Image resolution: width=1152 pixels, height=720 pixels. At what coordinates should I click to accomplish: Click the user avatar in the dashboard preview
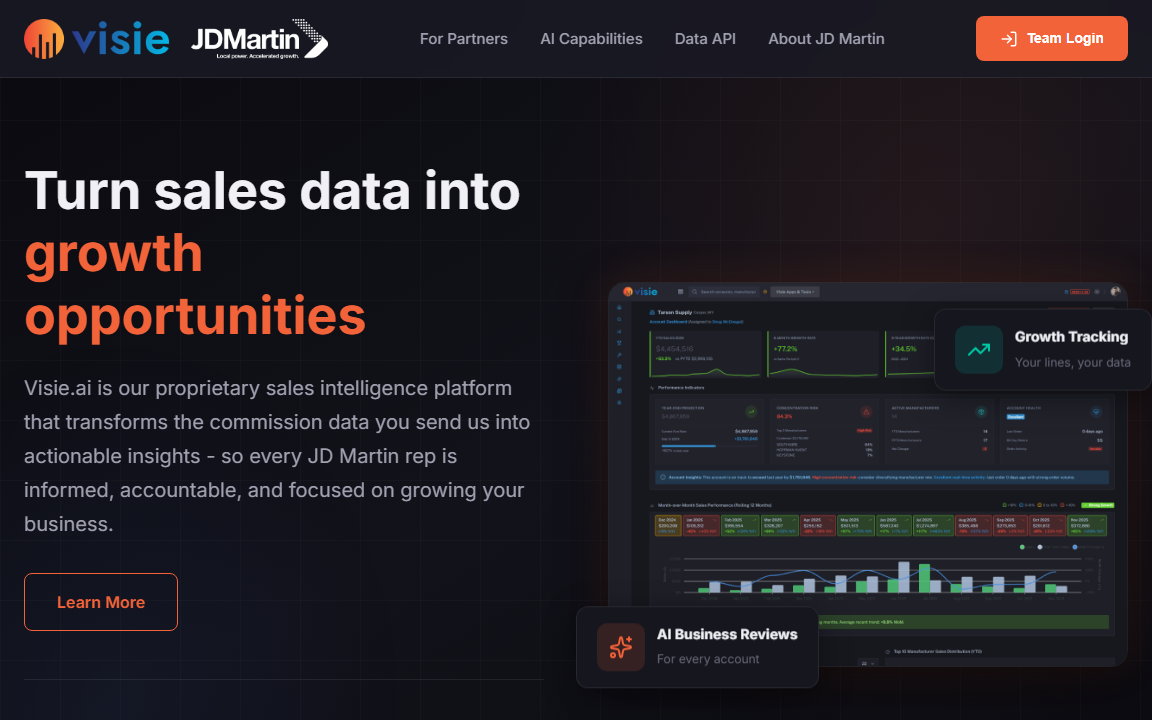tap(1115, 292)
